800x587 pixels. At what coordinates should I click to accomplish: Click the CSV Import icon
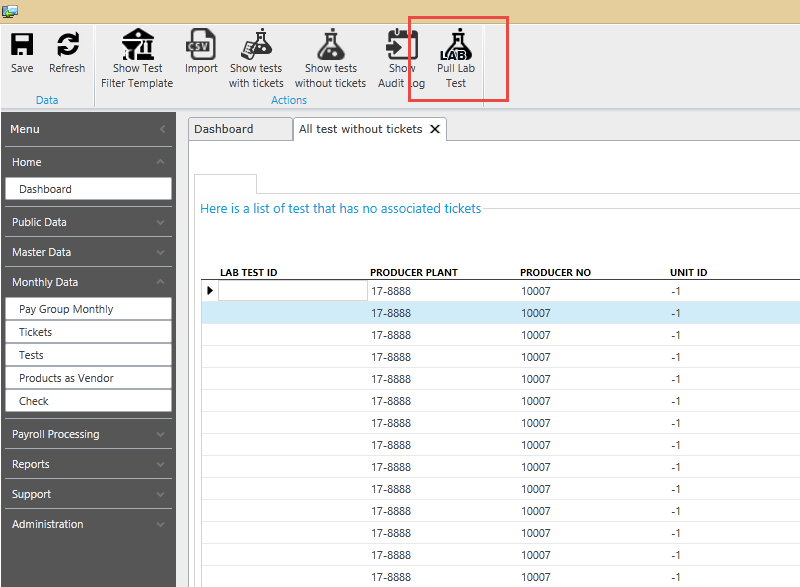(201, 44)
